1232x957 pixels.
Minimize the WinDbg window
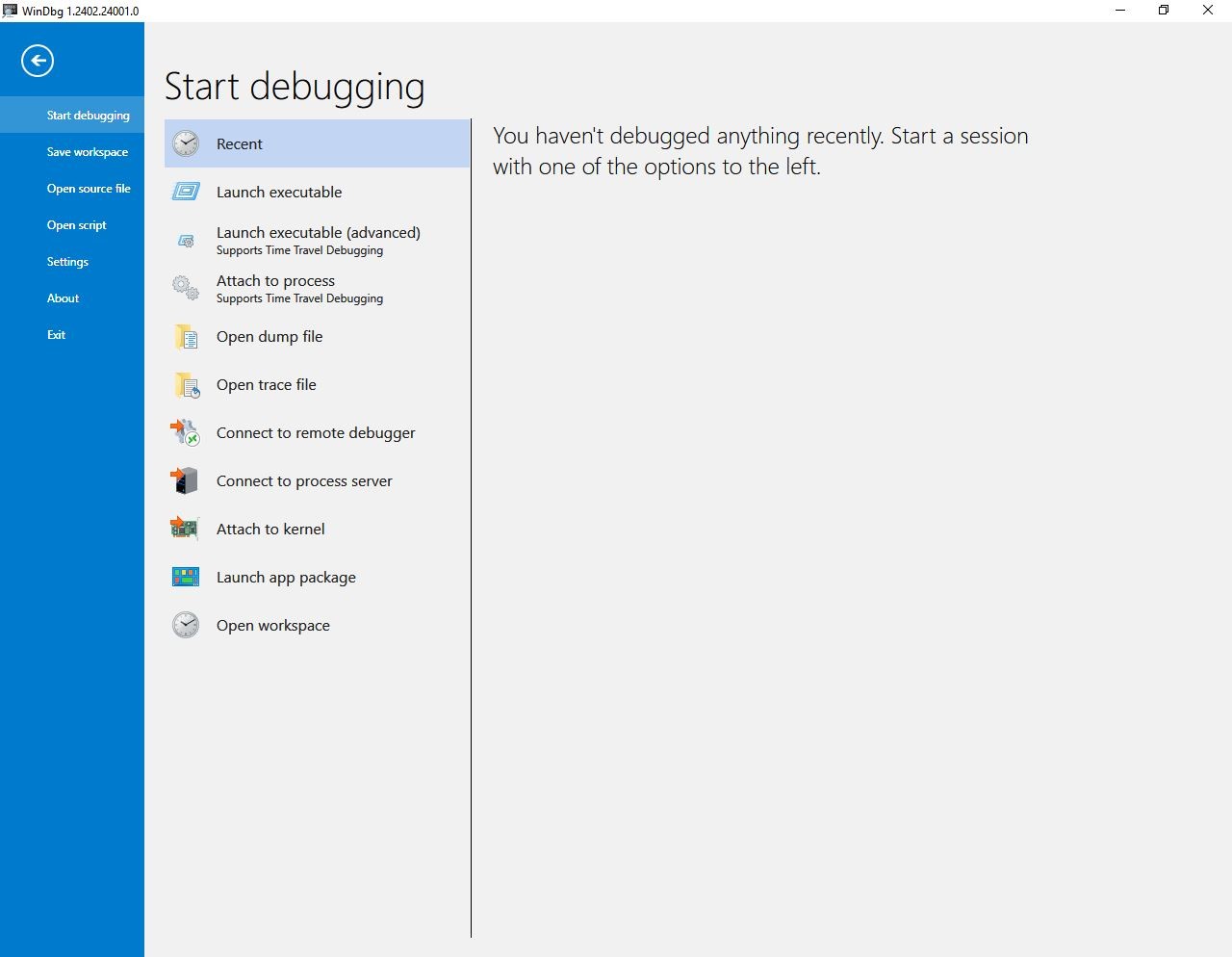1120,11
